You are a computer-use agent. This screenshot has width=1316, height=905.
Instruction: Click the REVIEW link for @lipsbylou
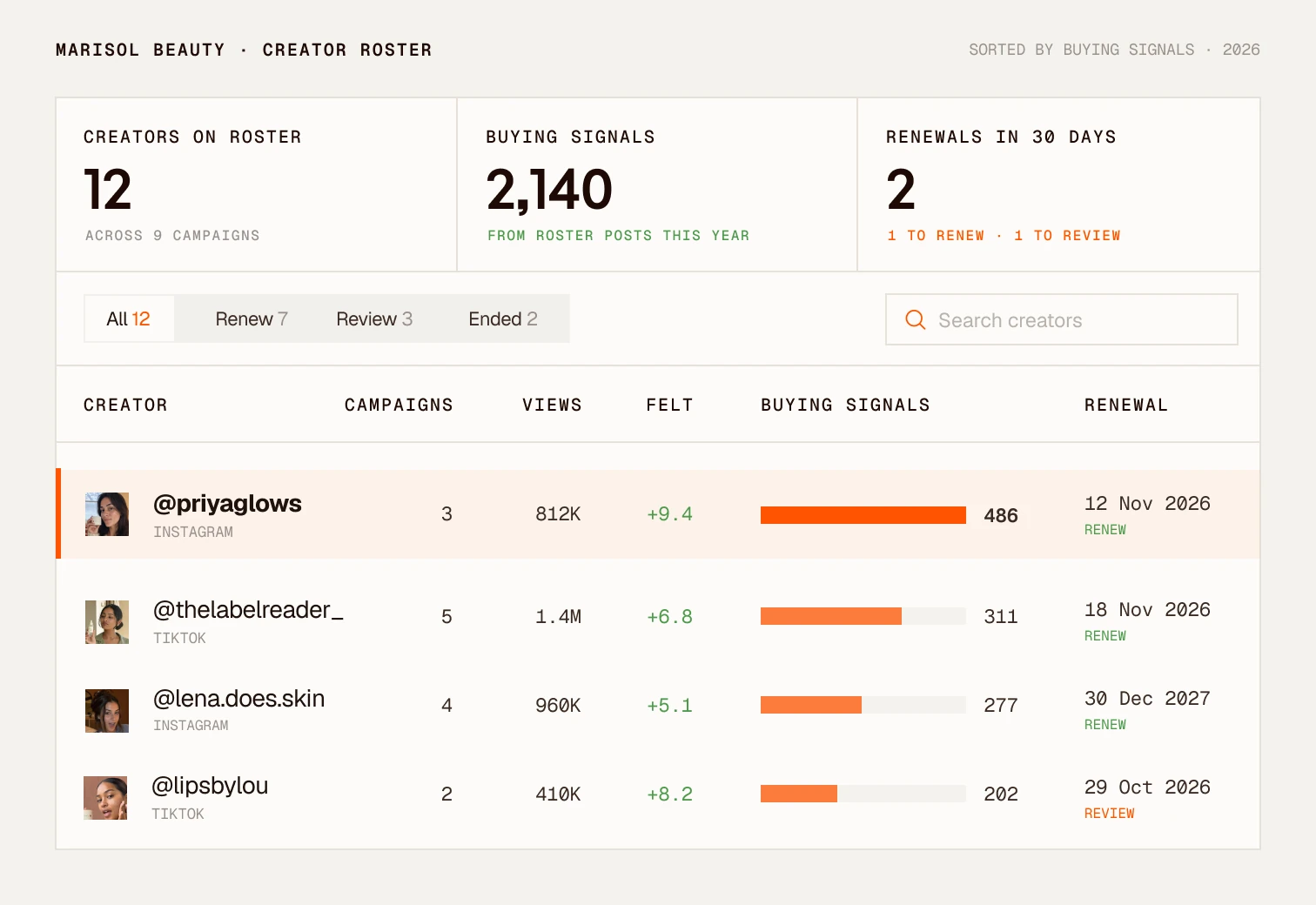[1109, 814]
